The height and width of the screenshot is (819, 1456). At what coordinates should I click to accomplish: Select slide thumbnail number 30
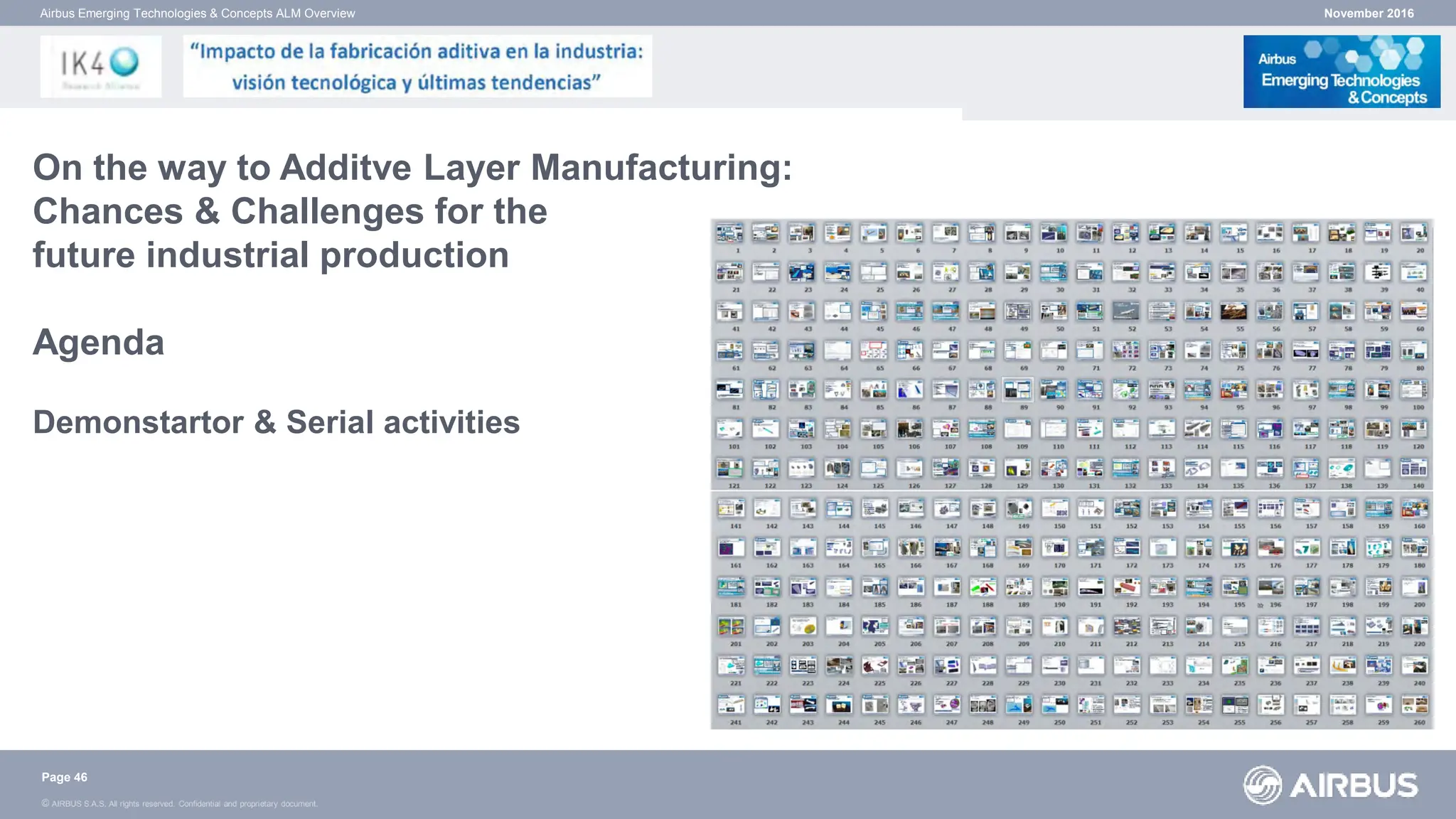pyautogui.click(x=1054, y=272)
